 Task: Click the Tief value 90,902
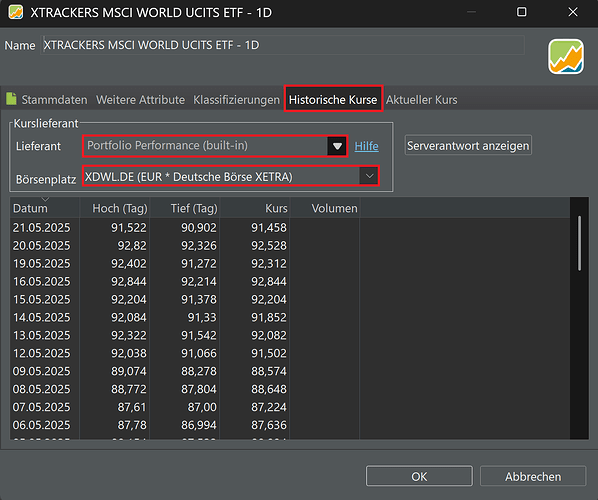point(199,228)
